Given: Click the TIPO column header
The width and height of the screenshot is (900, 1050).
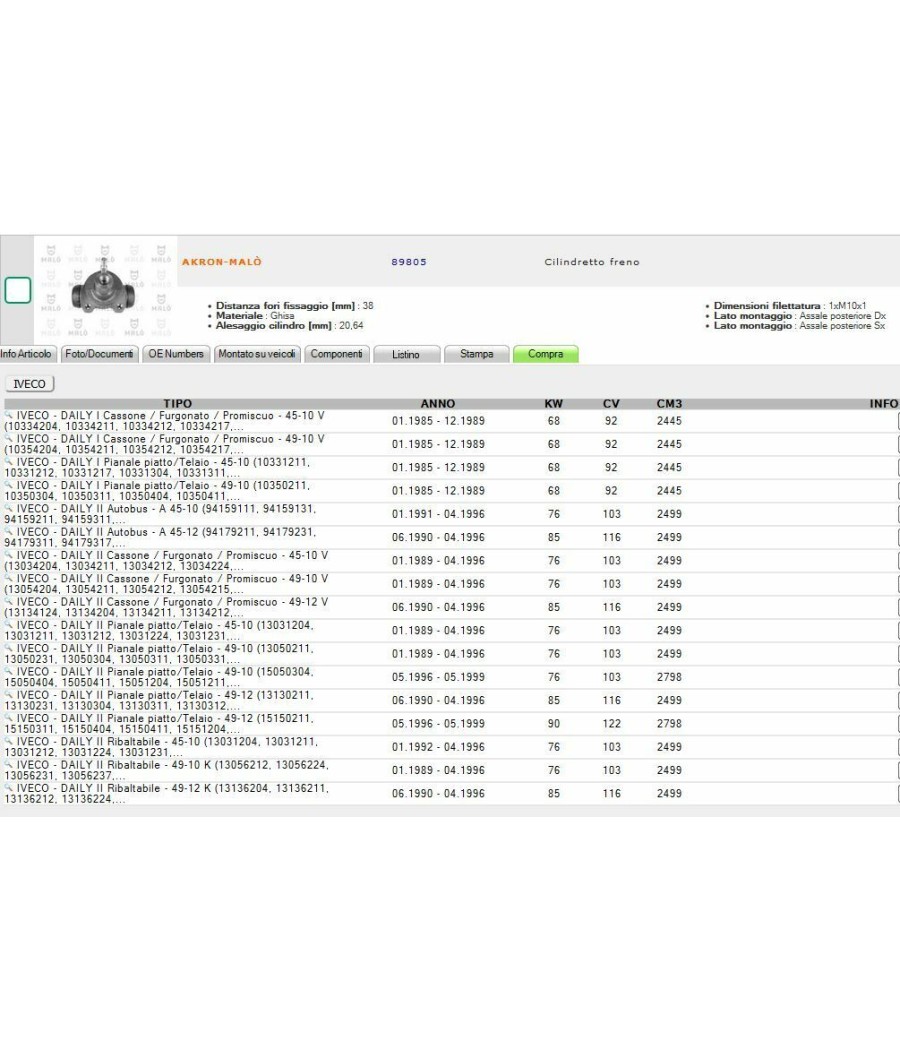Looking at the screenshot, I should pyautogui.click(x=177, y=404).
